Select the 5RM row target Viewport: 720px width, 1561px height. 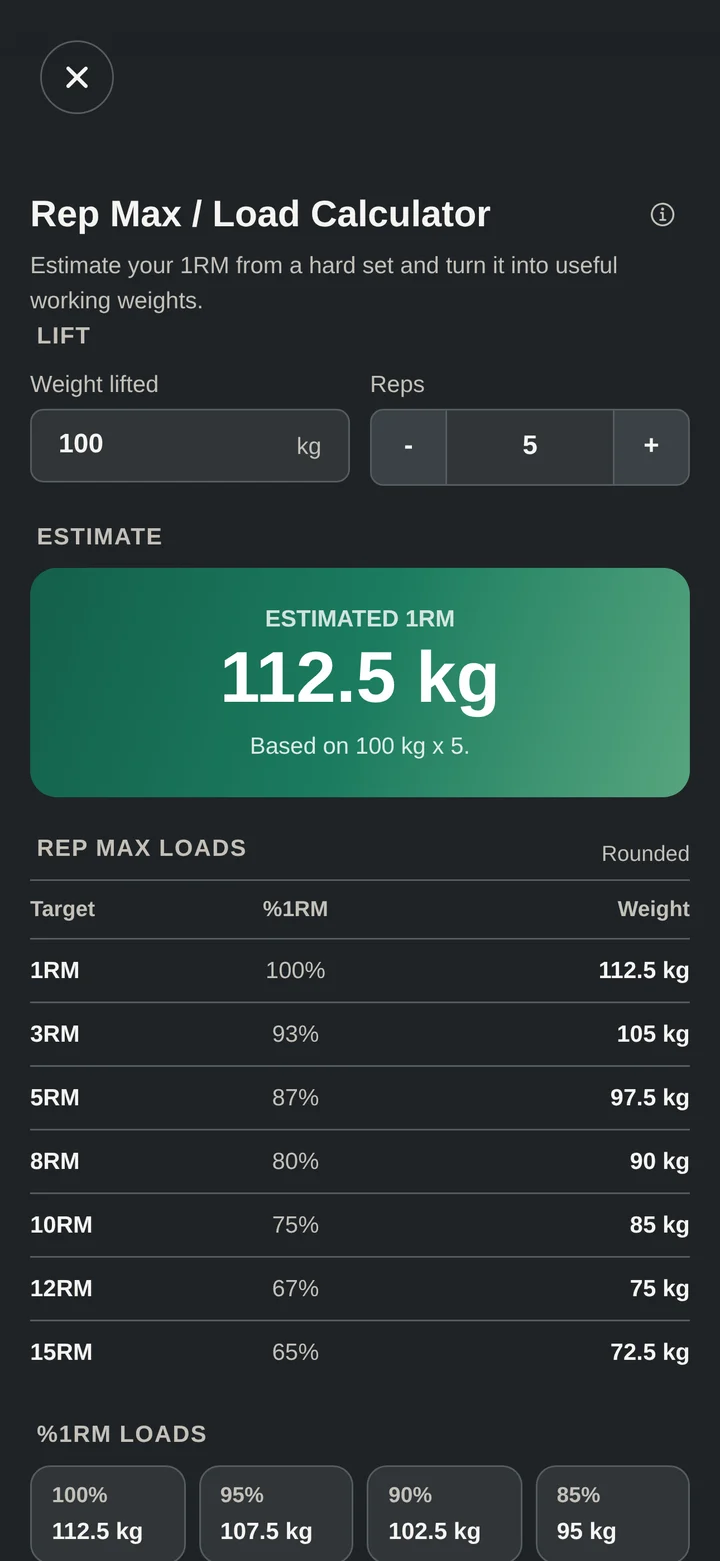55,1098
